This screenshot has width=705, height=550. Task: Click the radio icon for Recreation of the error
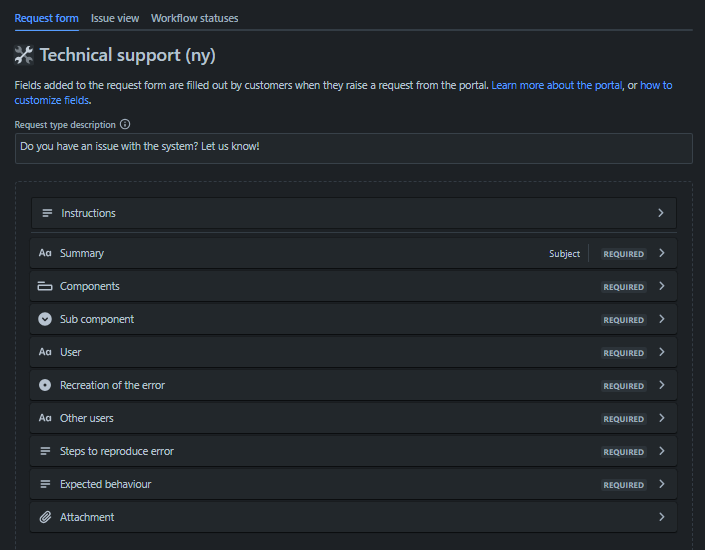[x=45, y=385]
